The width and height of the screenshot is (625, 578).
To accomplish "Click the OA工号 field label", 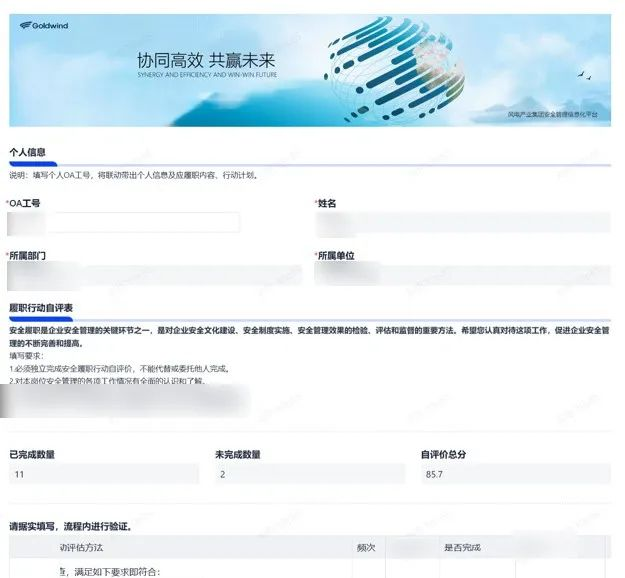I will pos(25,203).
